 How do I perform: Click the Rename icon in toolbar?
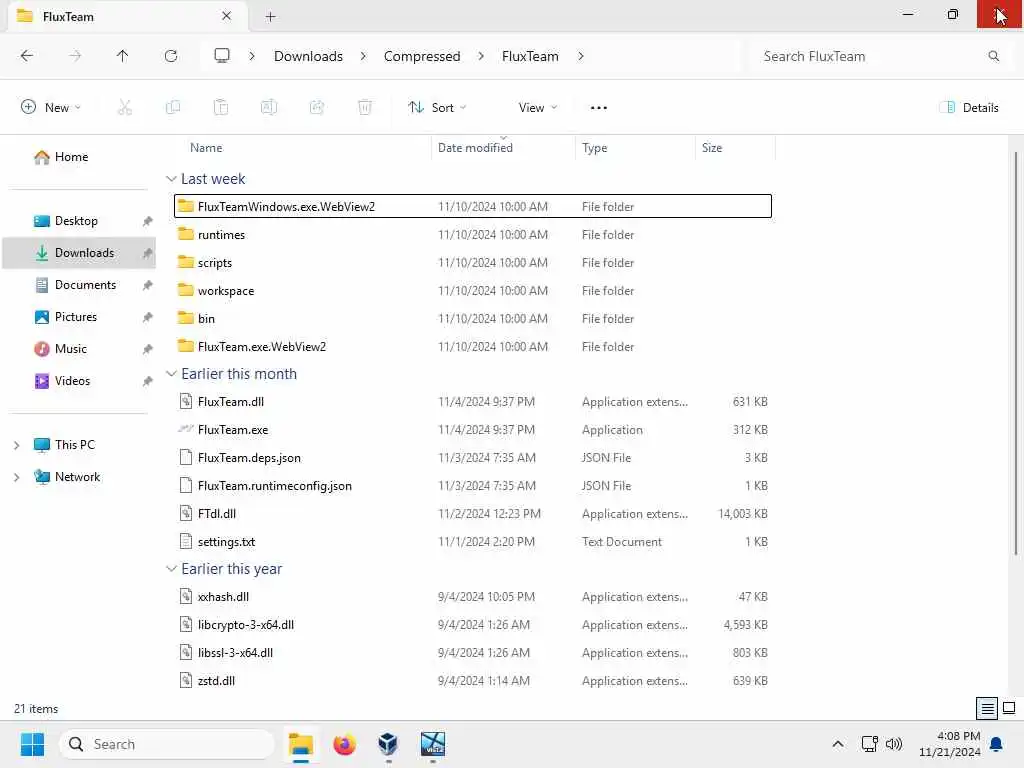(269, 107)
